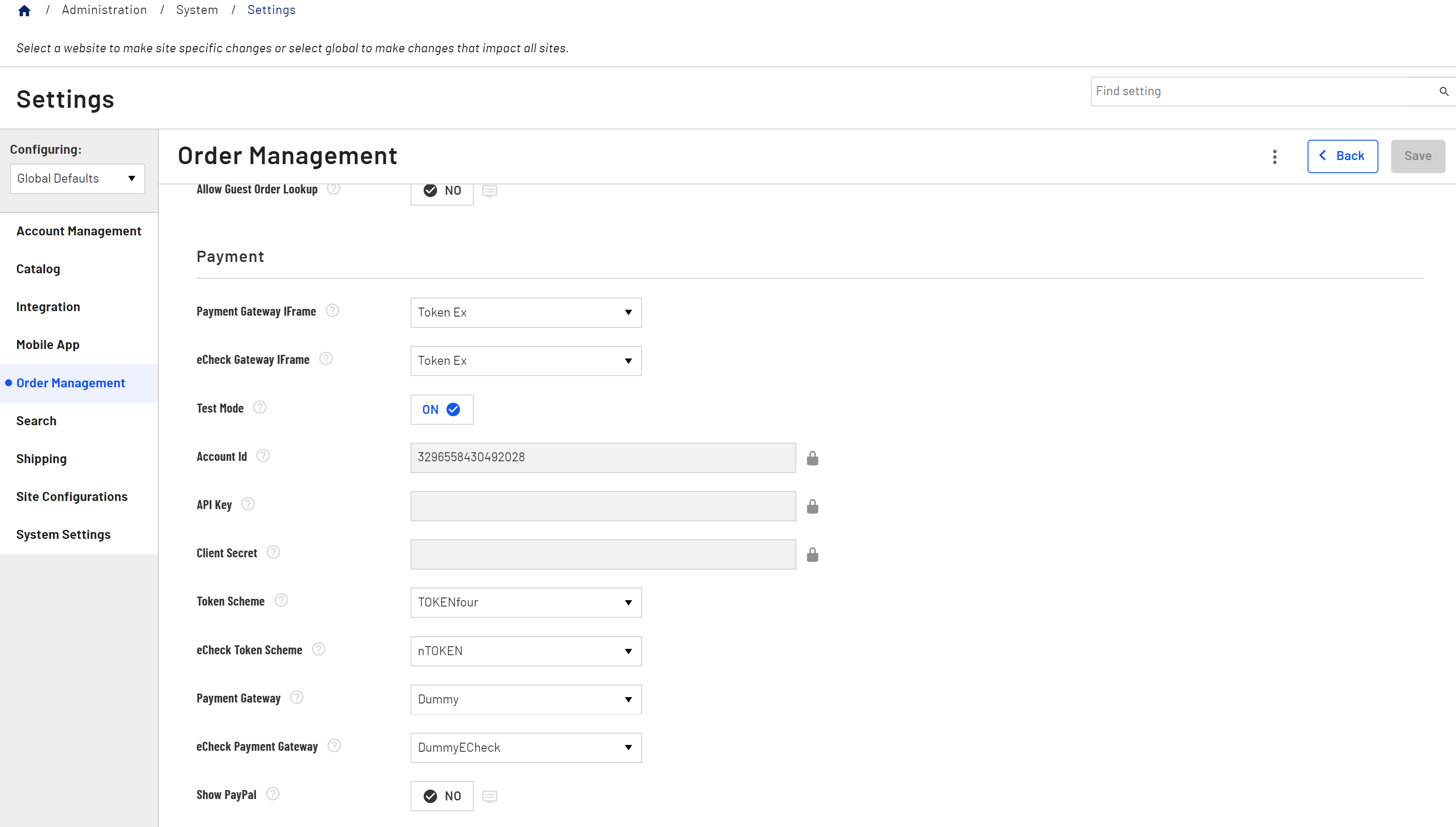Screen dimensions: 1456x827
Task: Click the home icon in breadcrumb
Action: [x=24, y=10]
